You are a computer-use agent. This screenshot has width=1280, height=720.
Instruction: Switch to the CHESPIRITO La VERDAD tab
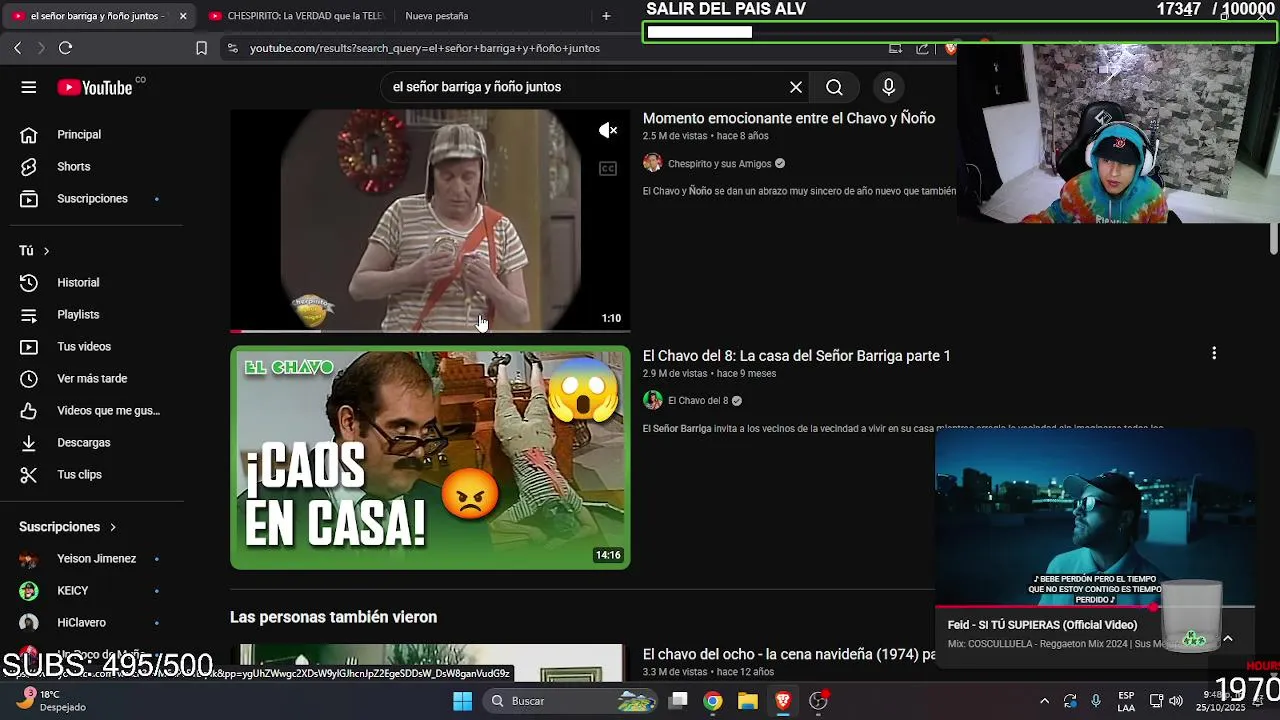pos(296,16)
